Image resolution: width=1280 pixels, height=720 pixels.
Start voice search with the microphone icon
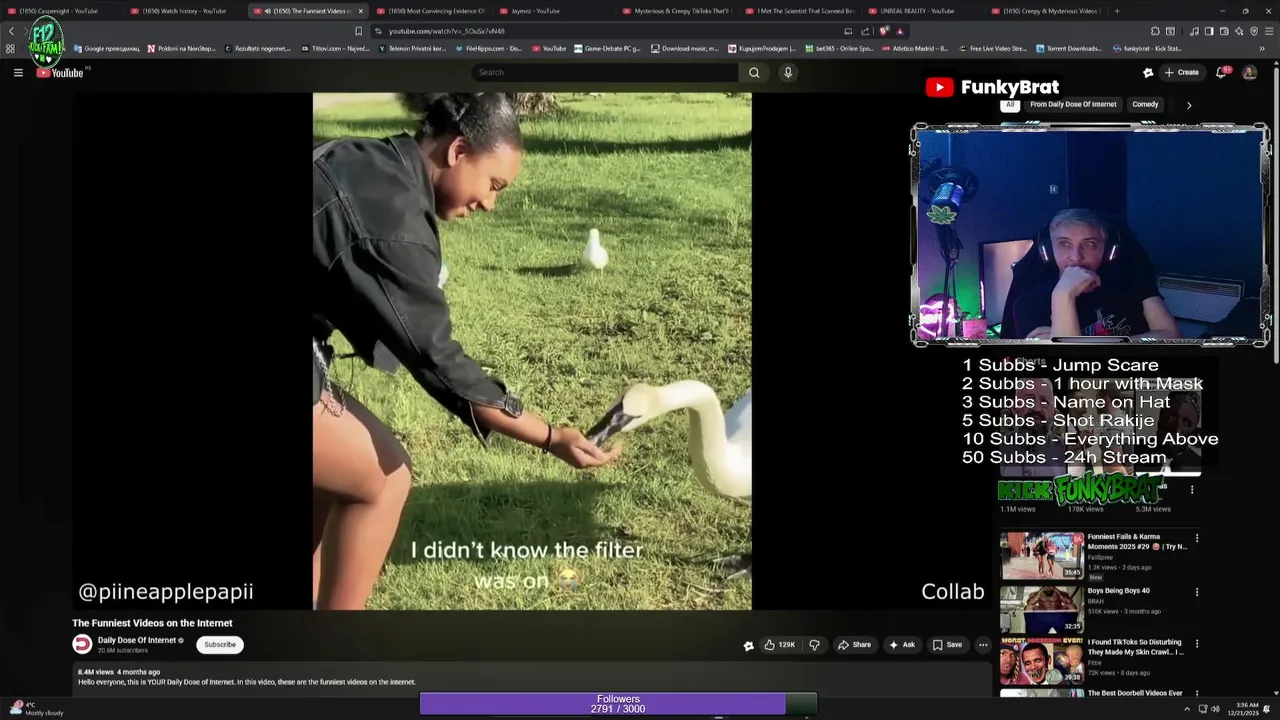point(788,72)
